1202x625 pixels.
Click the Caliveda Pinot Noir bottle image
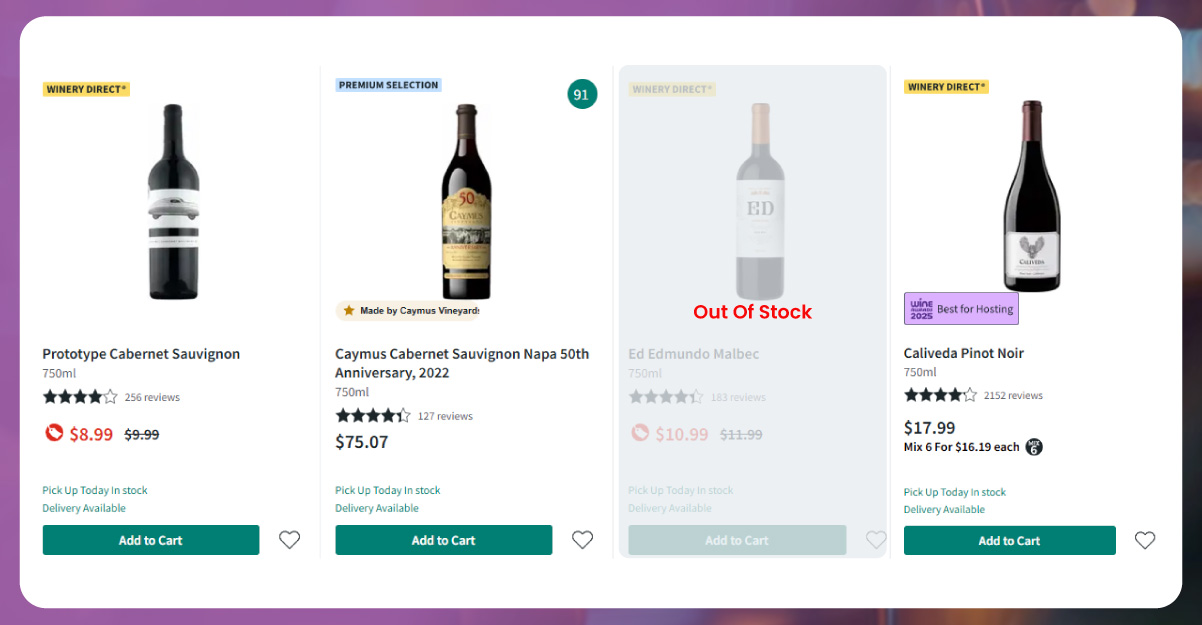point(1031,196)
